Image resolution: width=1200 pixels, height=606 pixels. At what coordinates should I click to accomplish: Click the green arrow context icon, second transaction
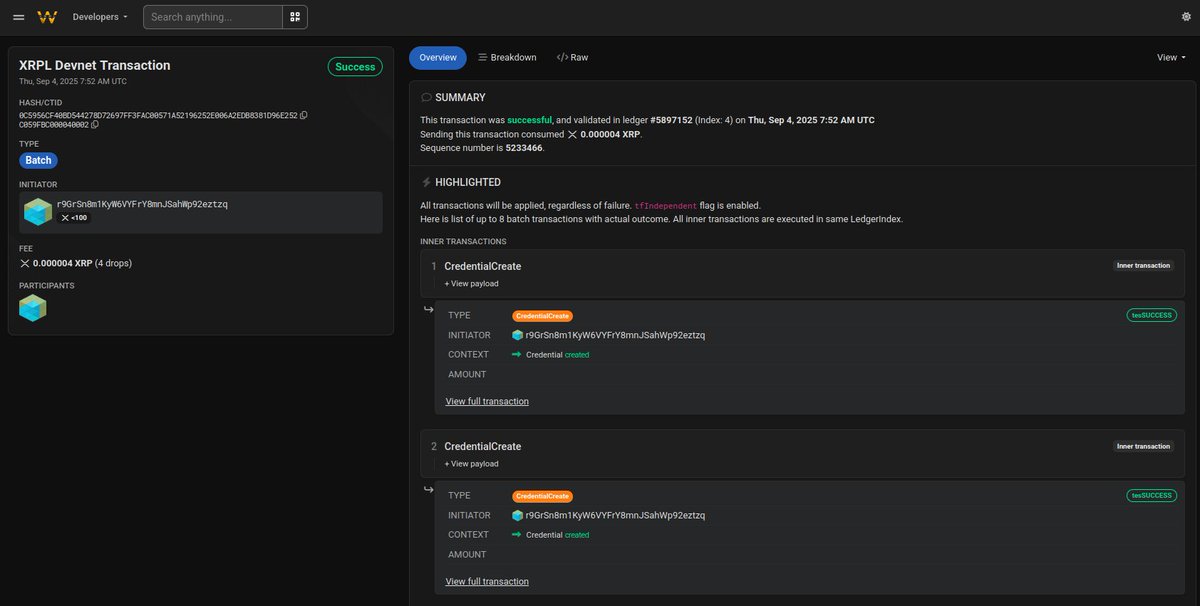(517, 535)
